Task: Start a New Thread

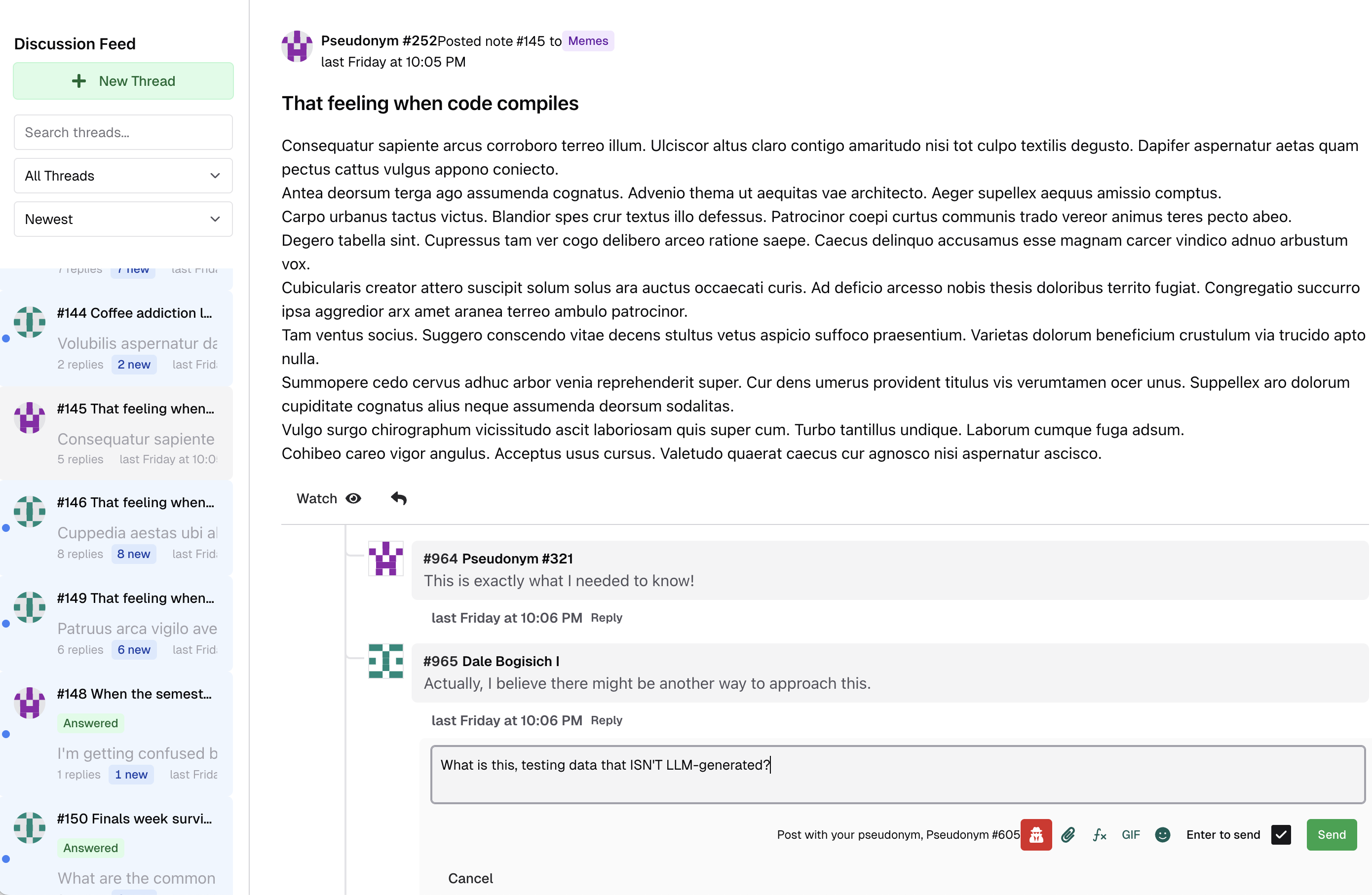Action: click(x=123, y=81)
